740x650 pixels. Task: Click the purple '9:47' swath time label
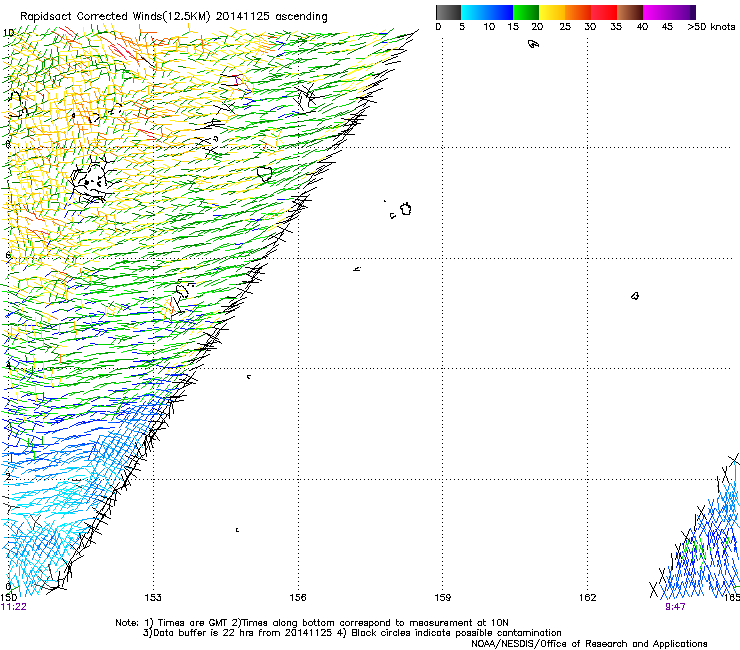675,607
